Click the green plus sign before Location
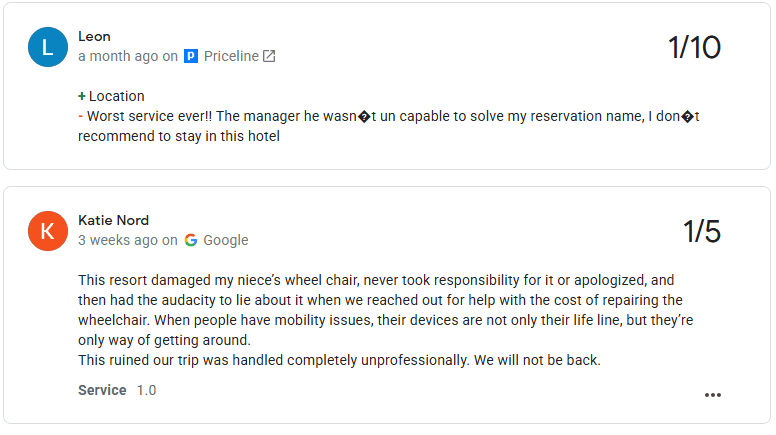 coord(82,97)
